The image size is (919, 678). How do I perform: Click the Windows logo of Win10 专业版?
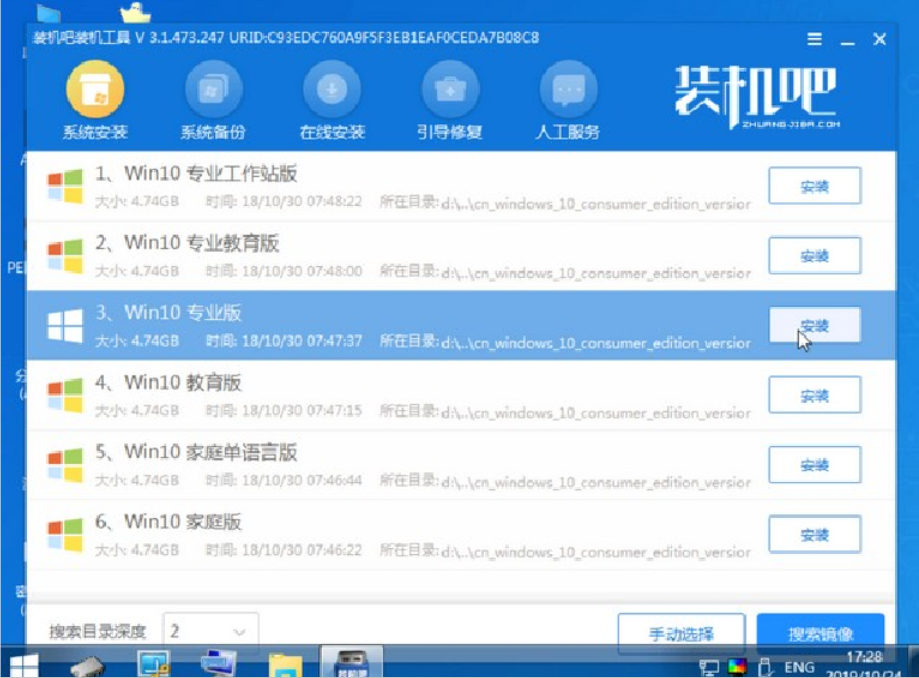pos(65,325)
